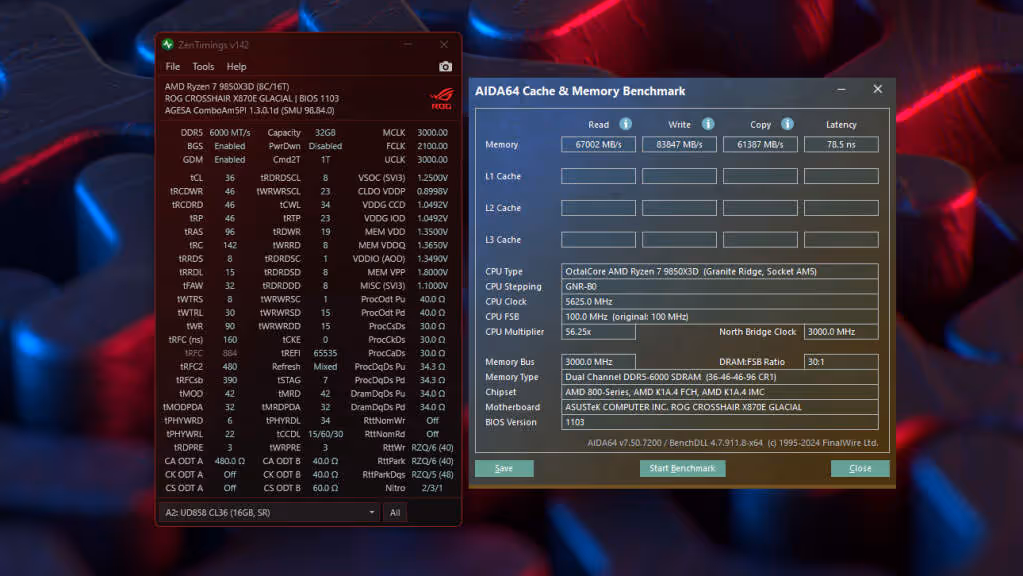Click tRFC (ns) value 160
This screenshot has width=1023, height=576.
pyautogui.click(x=230, y=339)
